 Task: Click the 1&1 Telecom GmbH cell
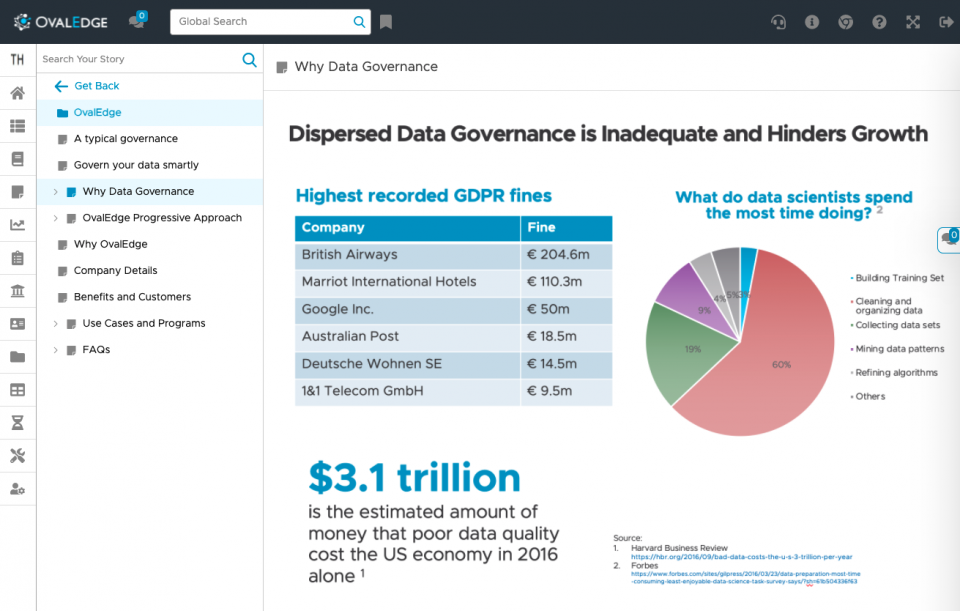point(408,391)
